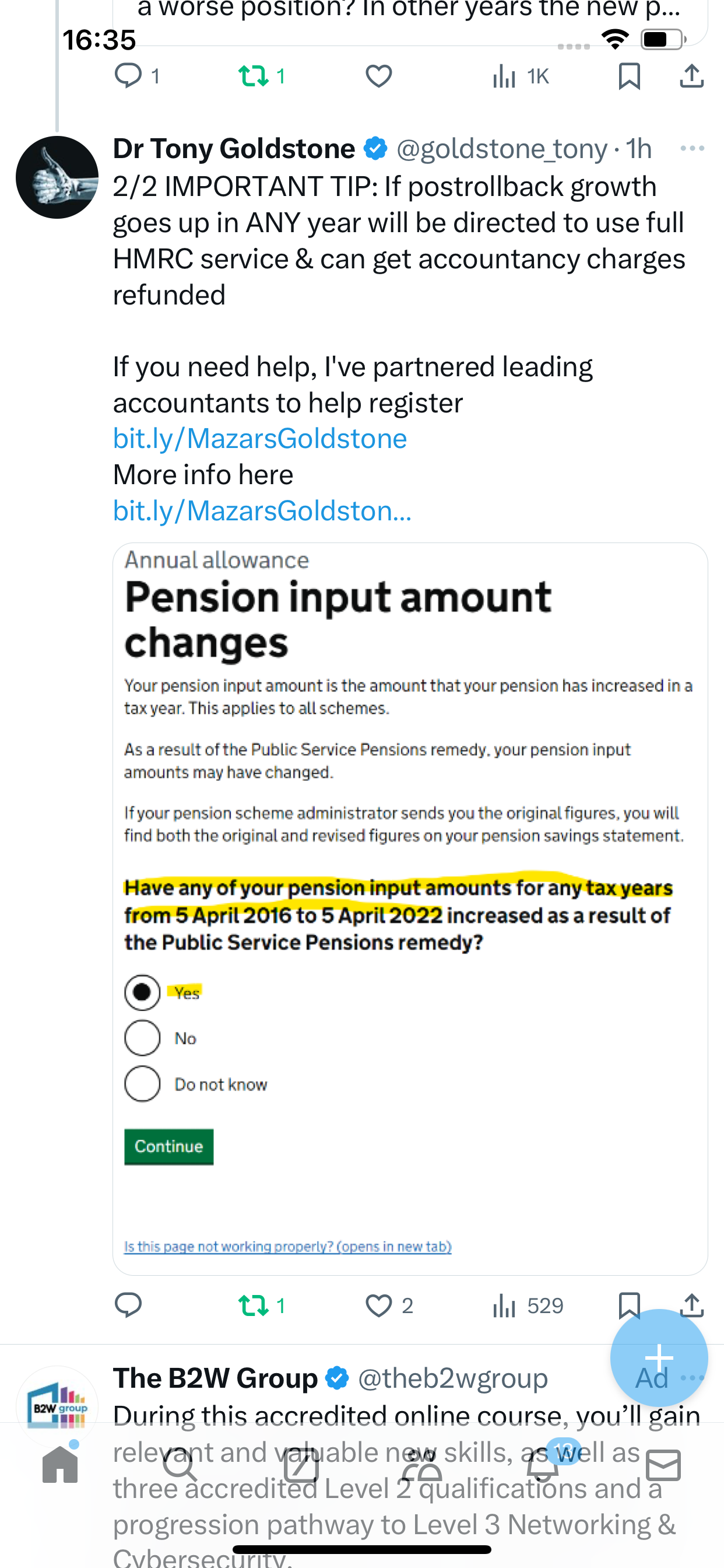Screen dimensions: 724x1568
Task: Open Messages envelope tab
Action: click(x=663, y=1465)
